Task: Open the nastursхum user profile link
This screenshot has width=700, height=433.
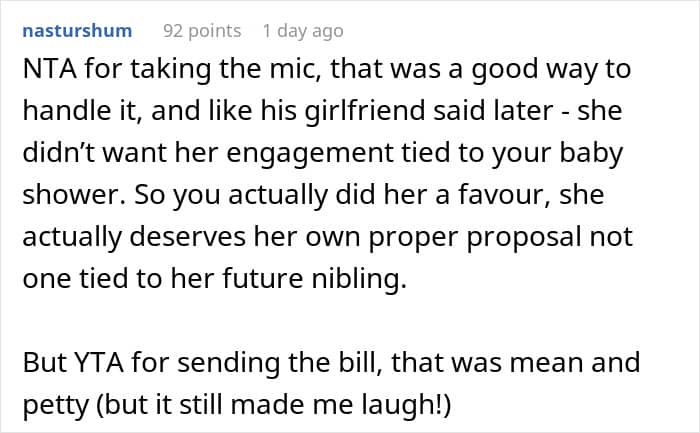Action: (76, 30)
